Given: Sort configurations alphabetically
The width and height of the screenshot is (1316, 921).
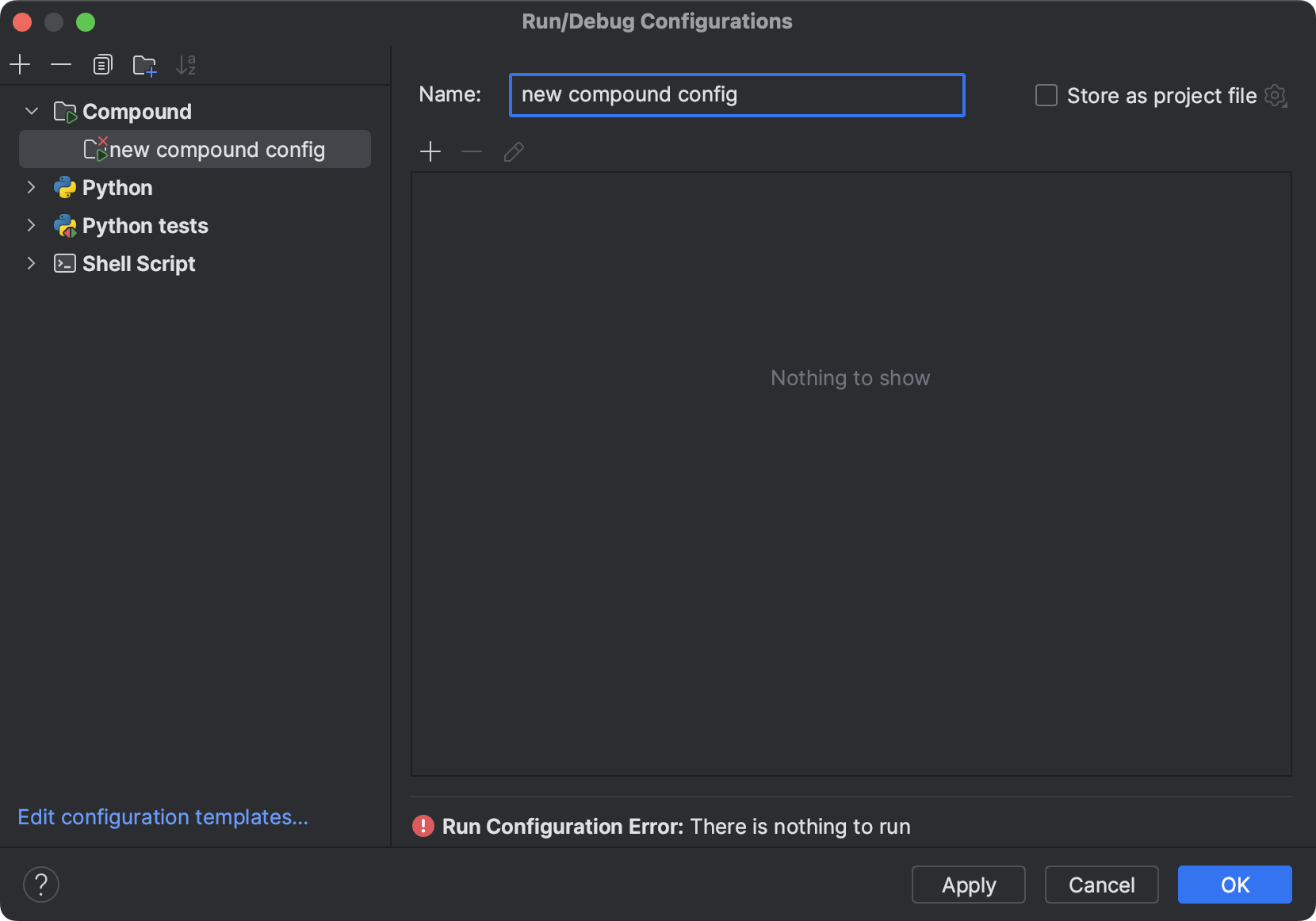Looking at the screenshot, I should pyautogui.click(x=186, y=64).
